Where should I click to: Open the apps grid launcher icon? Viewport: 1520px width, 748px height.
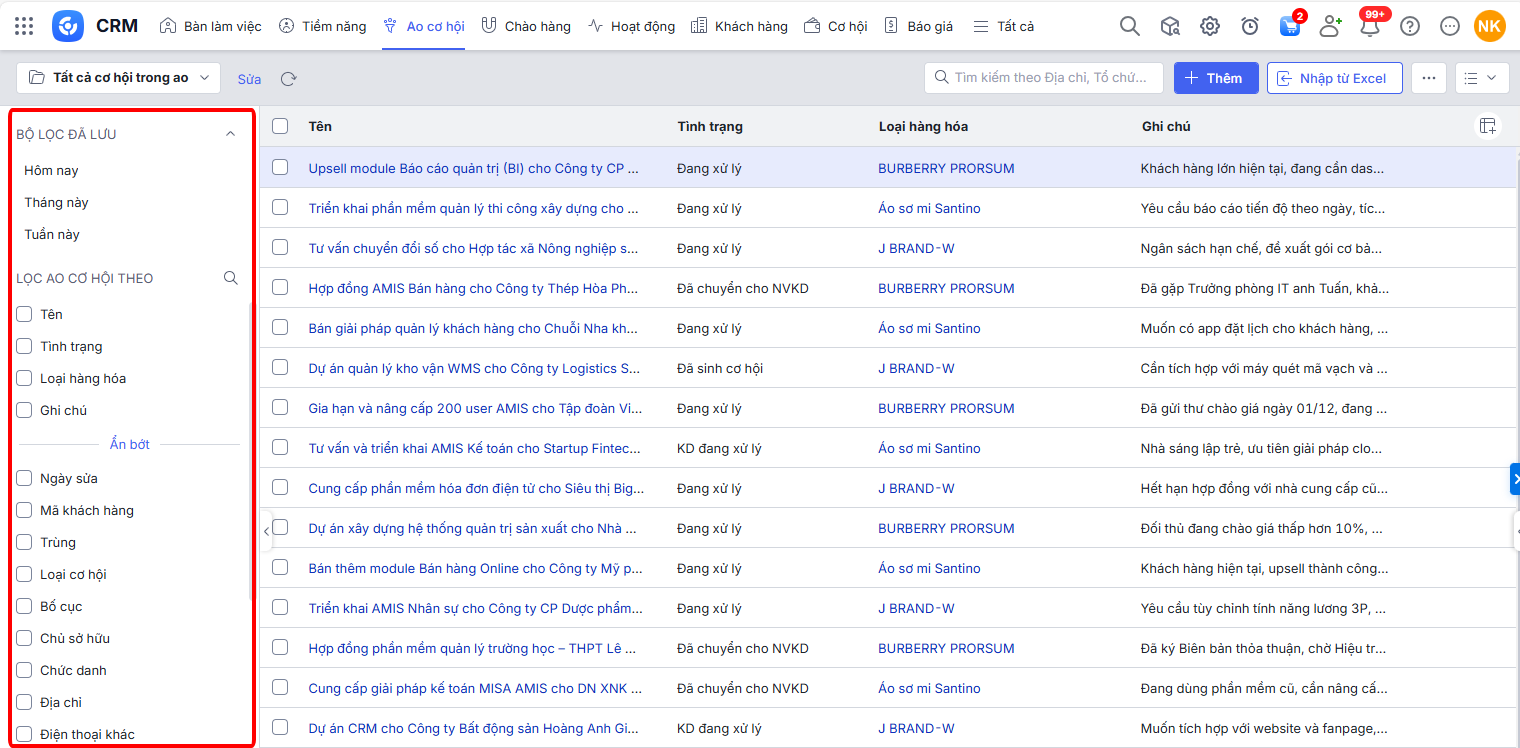(24, 26)
